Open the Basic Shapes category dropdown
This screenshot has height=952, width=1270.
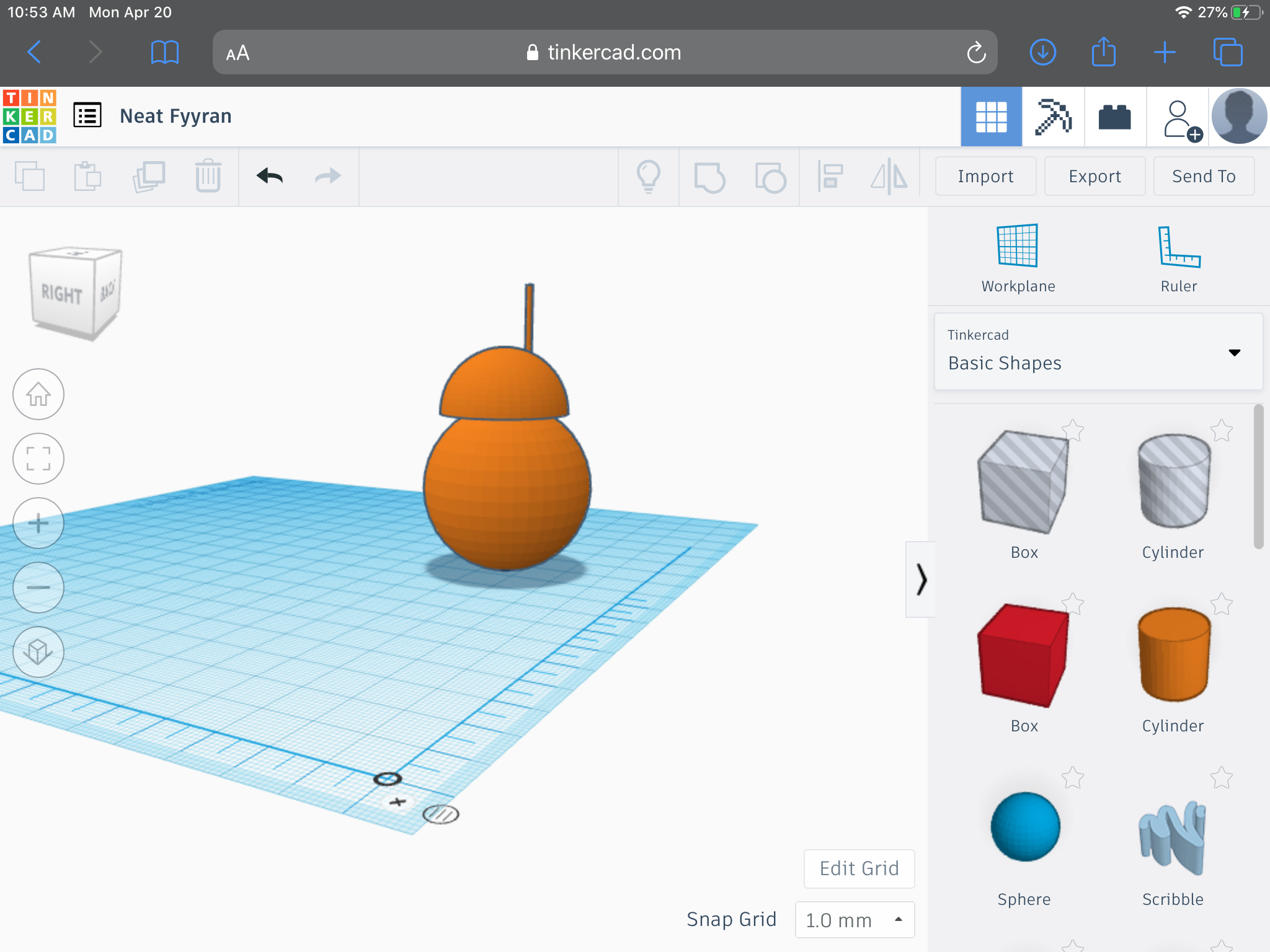[1098, 351]
